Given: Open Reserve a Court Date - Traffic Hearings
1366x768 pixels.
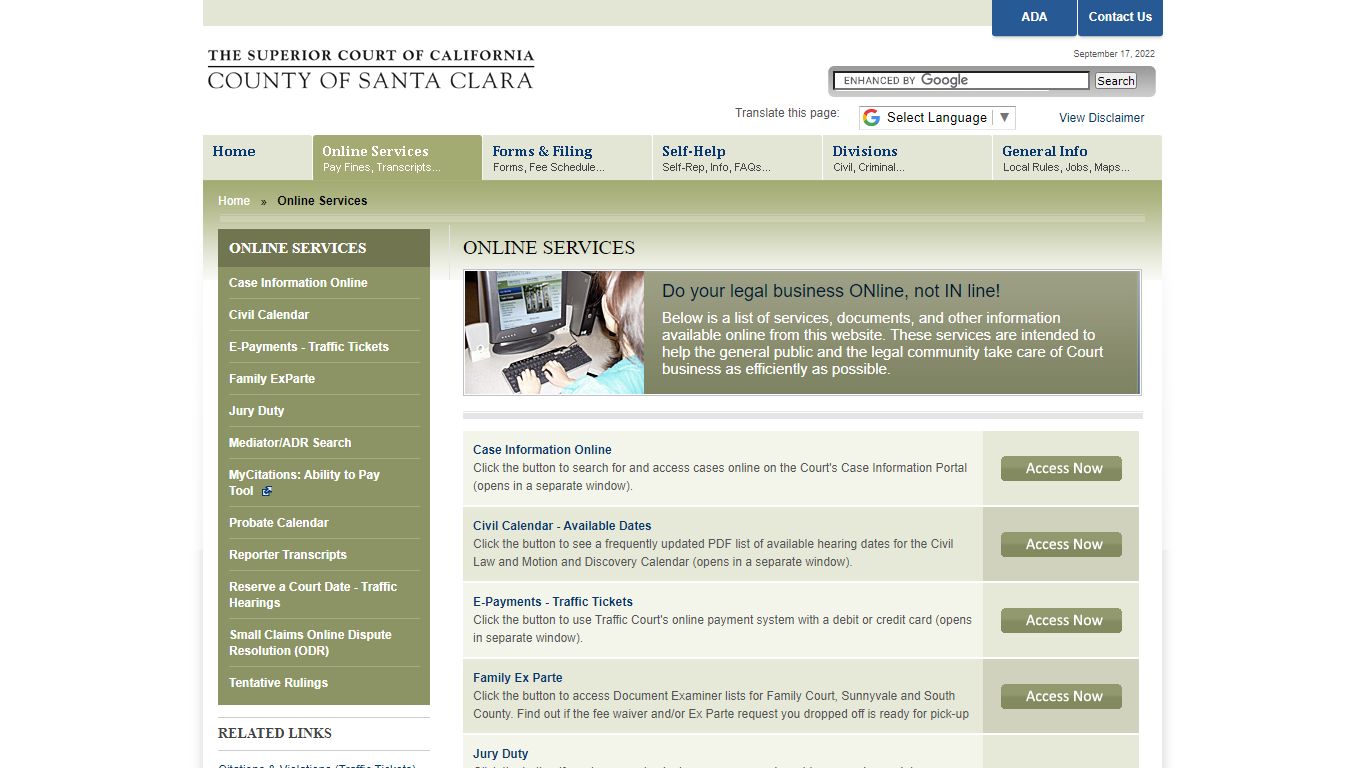Looking at the screenshot, I should [x=313, y=595].
